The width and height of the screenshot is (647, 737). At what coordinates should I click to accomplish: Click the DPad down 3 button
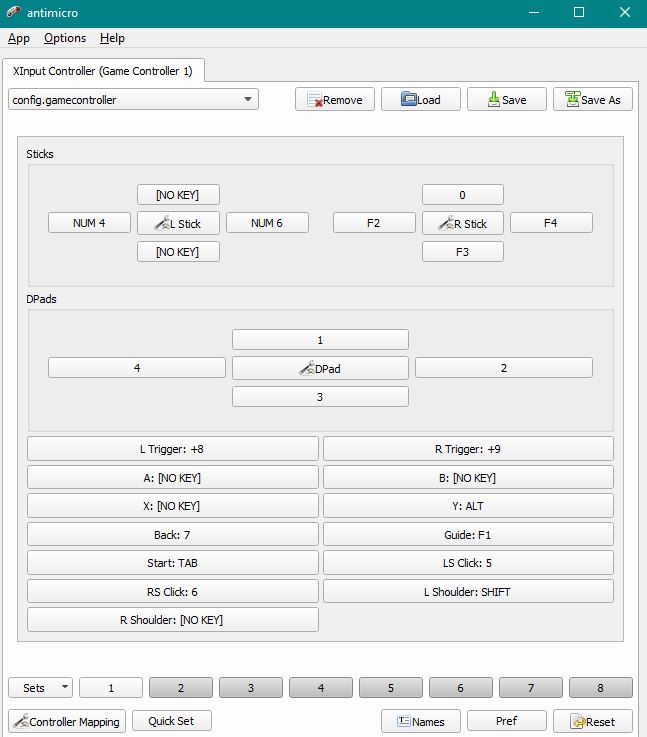(x=320, y=397)
